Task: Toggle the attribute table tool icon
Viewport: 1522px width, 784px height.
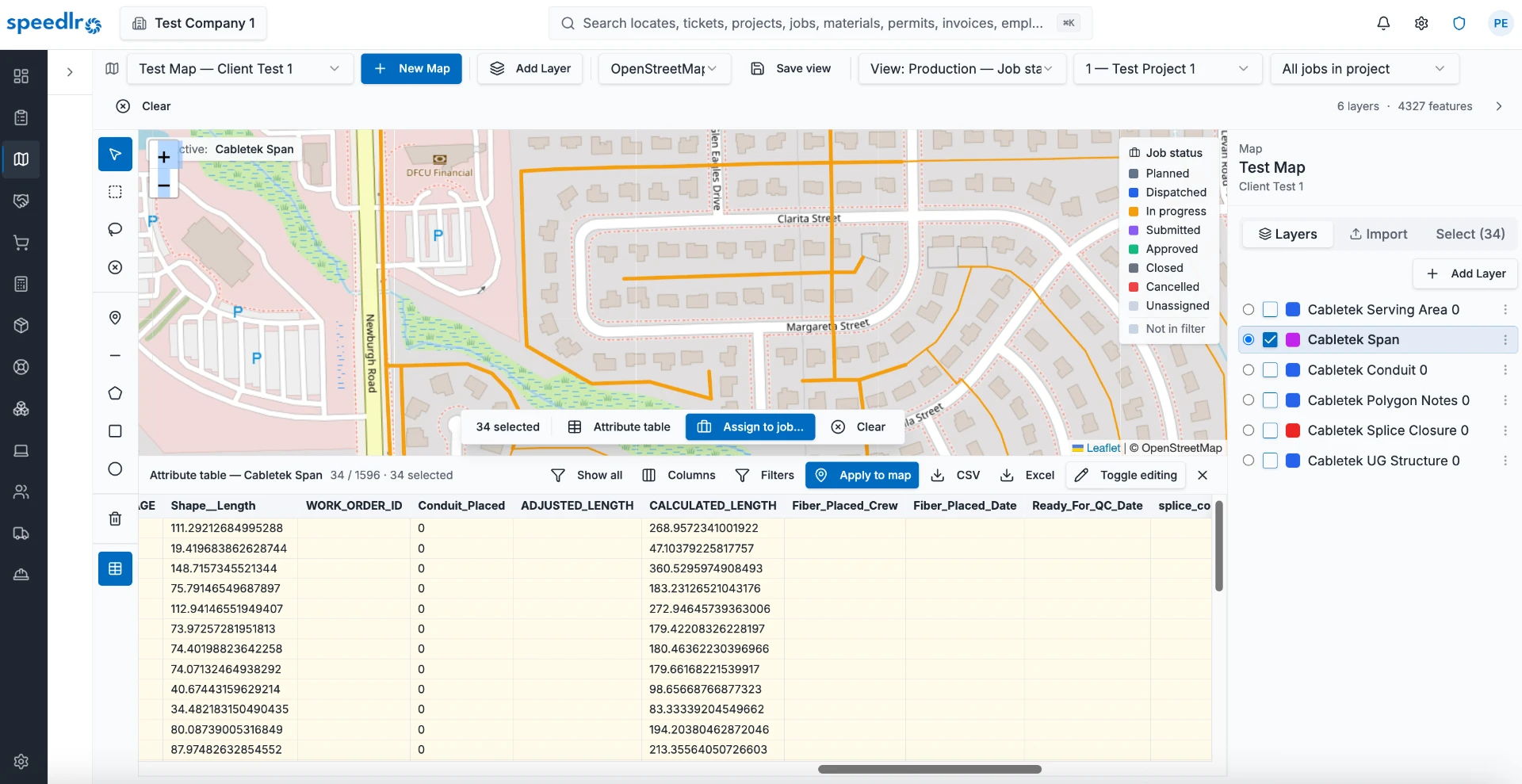Action: (115, 568)
